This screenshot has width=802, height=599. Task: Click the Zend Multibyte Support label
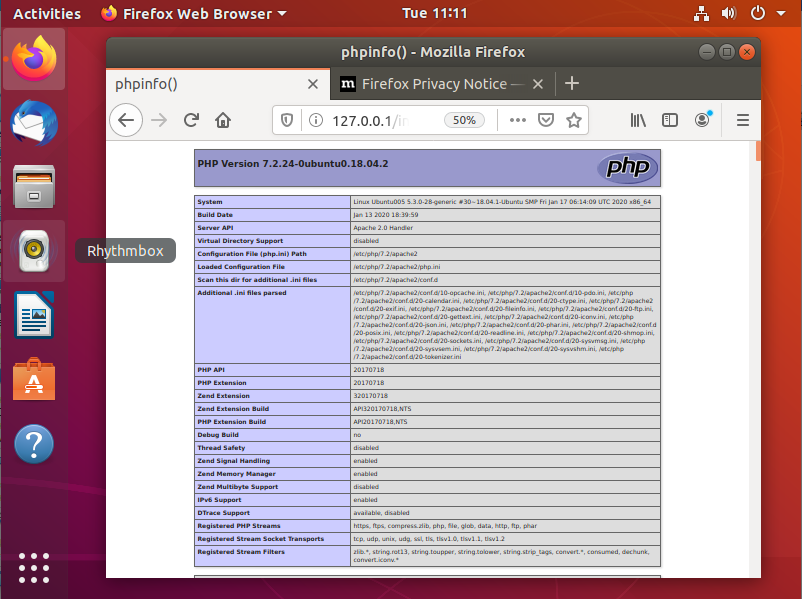click(238, 487)
